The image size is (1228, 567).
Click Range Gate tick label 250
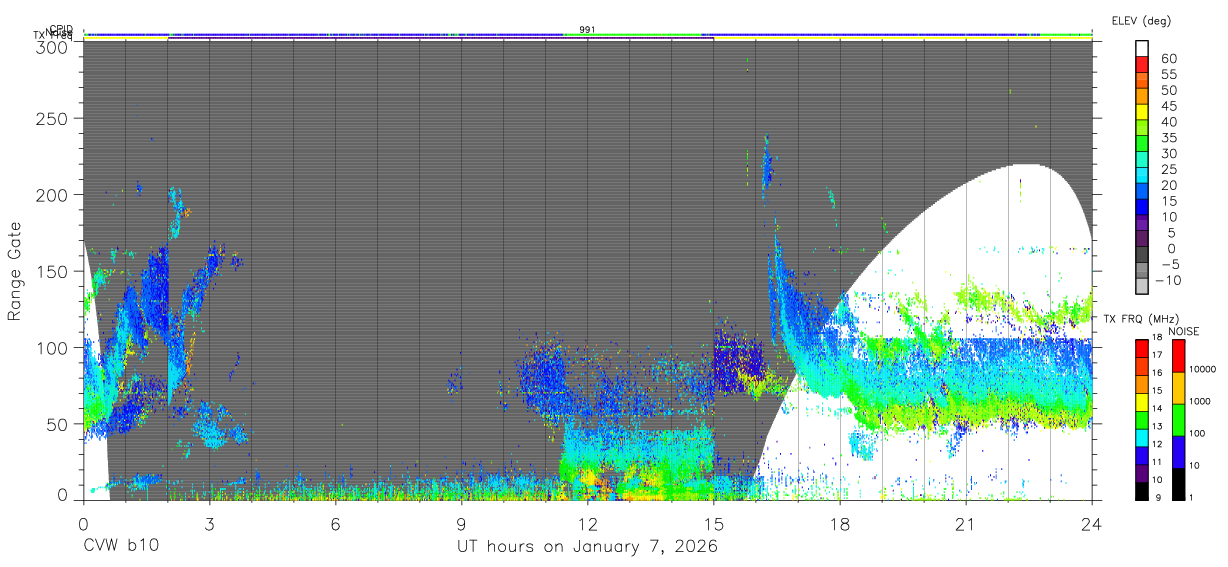point(54,119)
